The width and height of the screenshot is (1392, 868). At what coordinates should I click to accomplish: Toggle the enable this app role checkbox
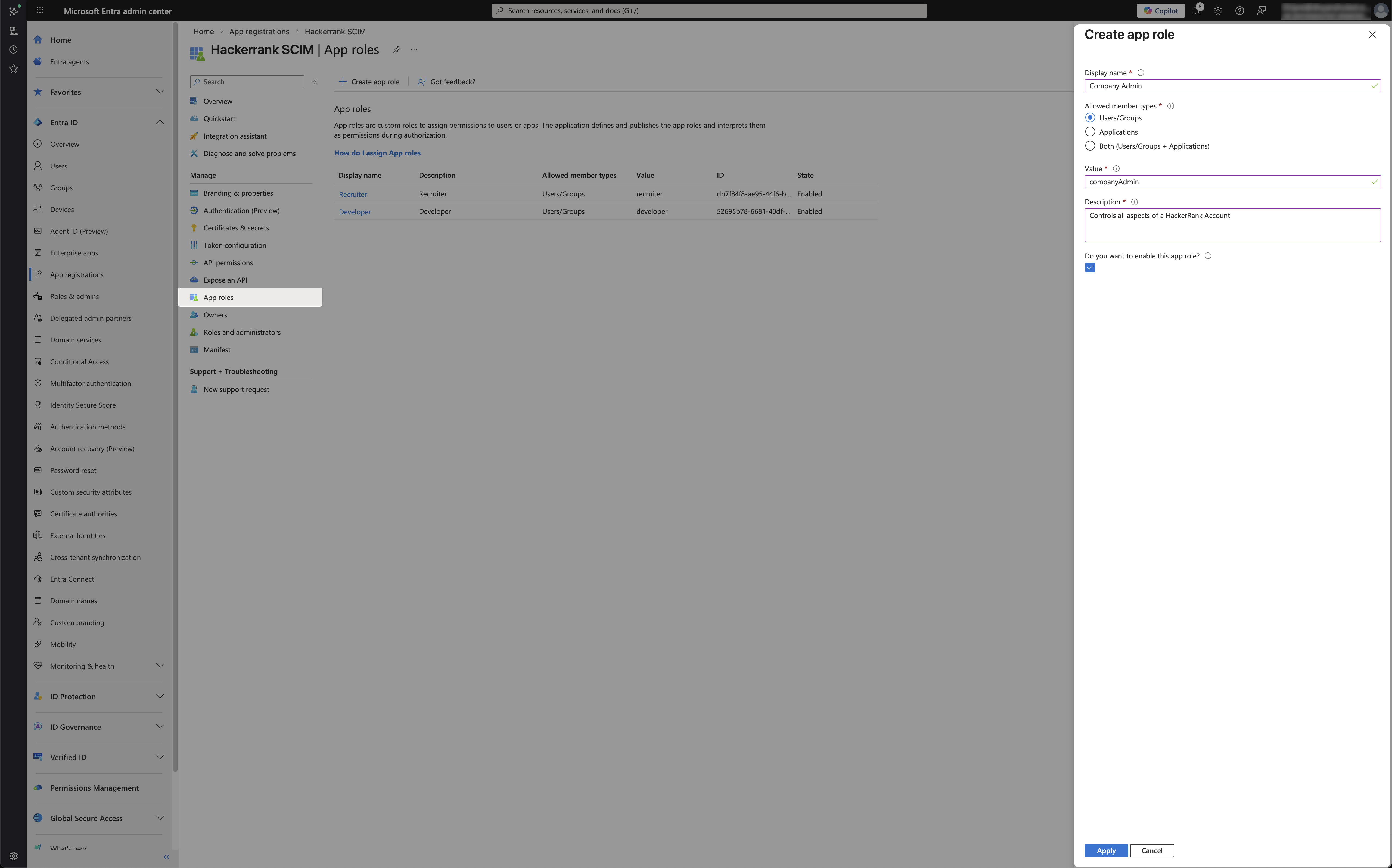tap(1090, 267)
